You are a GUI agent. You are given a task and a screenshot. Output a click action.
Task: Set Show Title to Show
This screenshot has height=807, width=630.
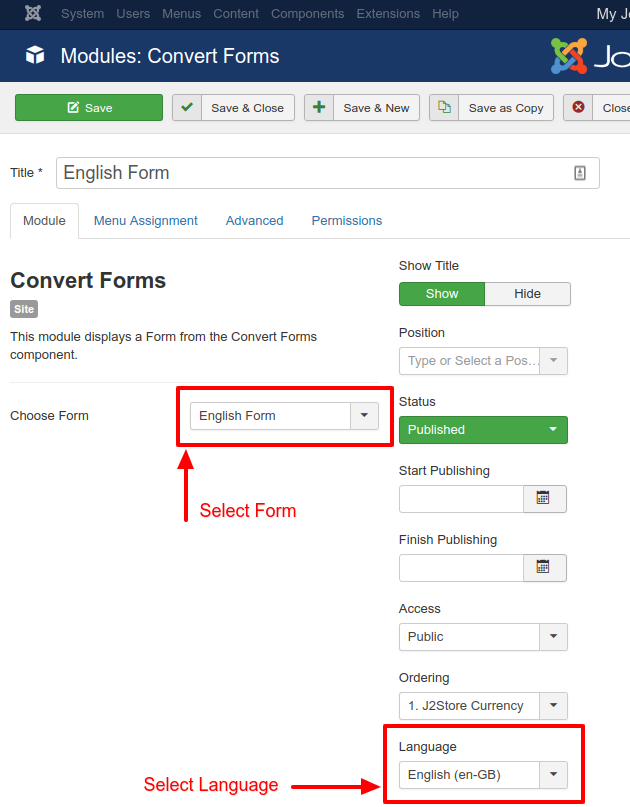(441, 293)
